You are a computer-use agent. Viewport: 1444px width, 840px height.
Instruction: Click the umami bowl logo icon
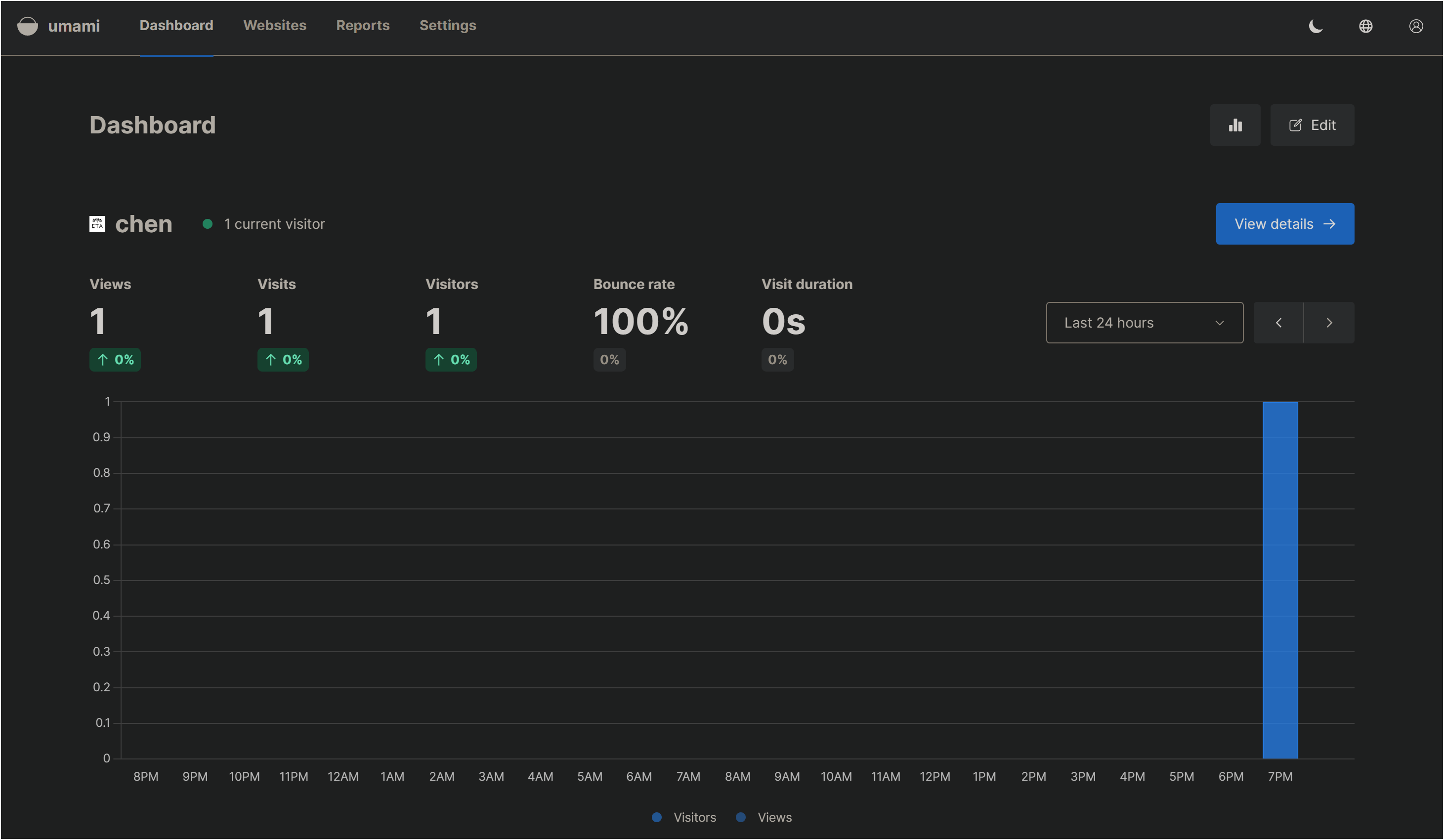pyautogui.click(x=28, y=26)
